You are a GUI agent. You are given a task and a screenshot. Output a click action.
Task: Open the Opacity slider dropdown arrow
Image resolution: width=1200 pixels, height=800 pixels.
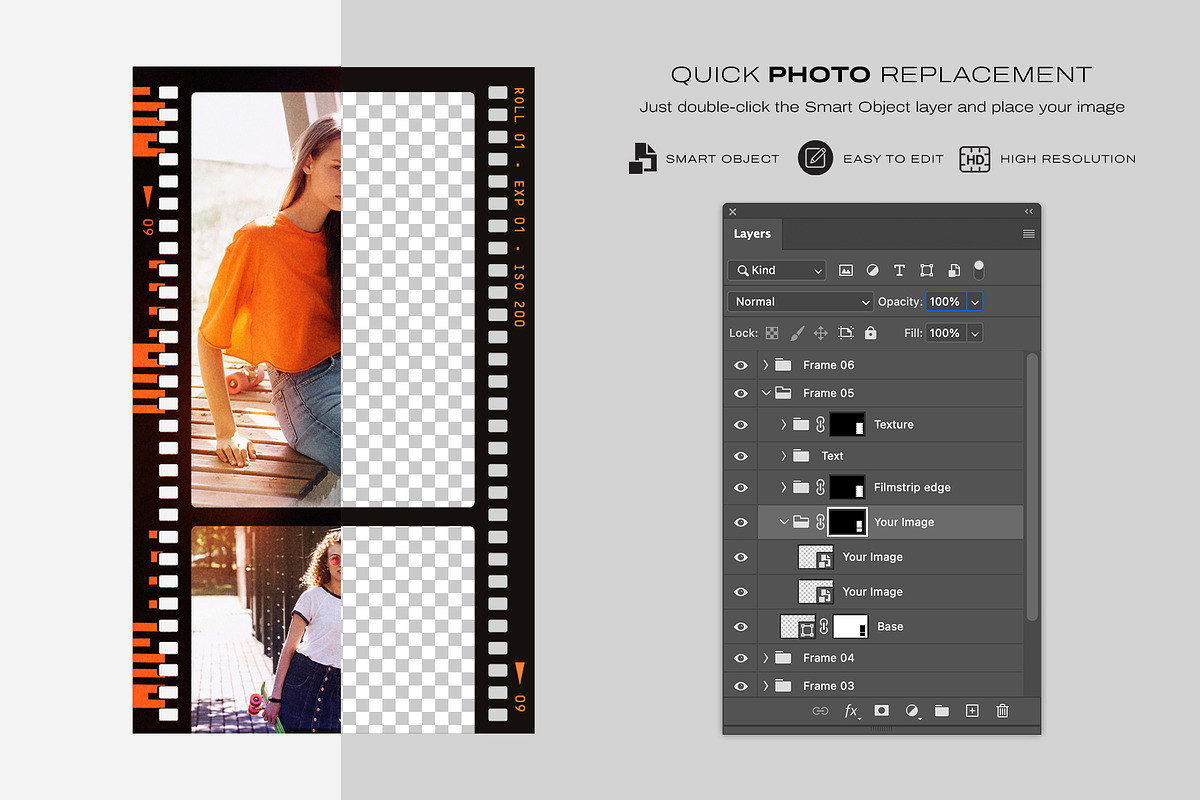[975, 301]
